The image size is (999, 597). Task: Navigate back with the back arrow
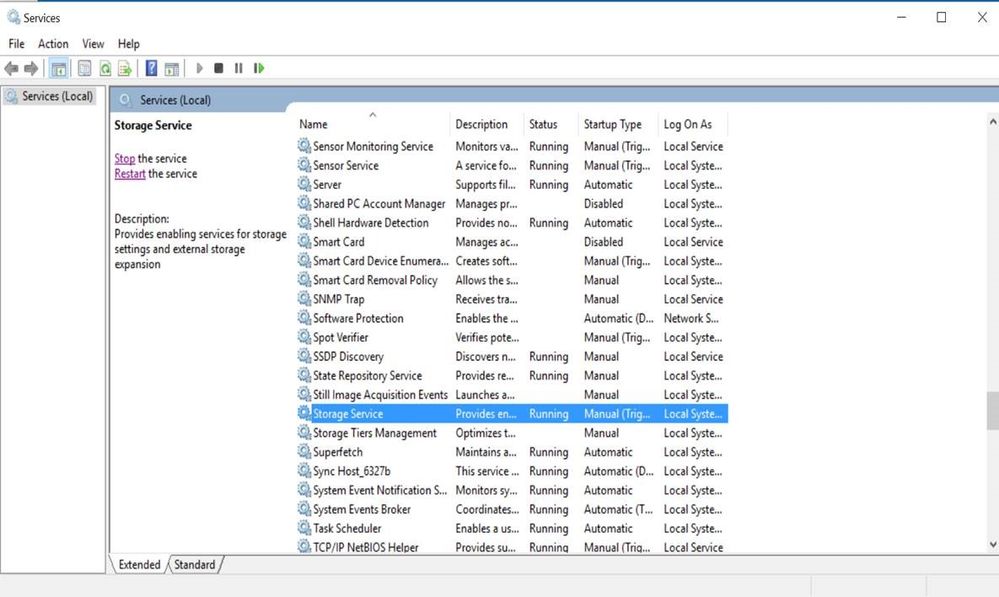click(12, 68)
